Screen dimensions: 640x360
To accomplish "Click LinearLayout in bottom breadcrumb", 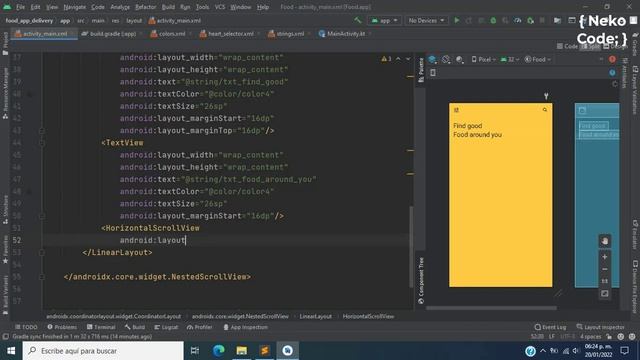I will [x=316, y=316].
